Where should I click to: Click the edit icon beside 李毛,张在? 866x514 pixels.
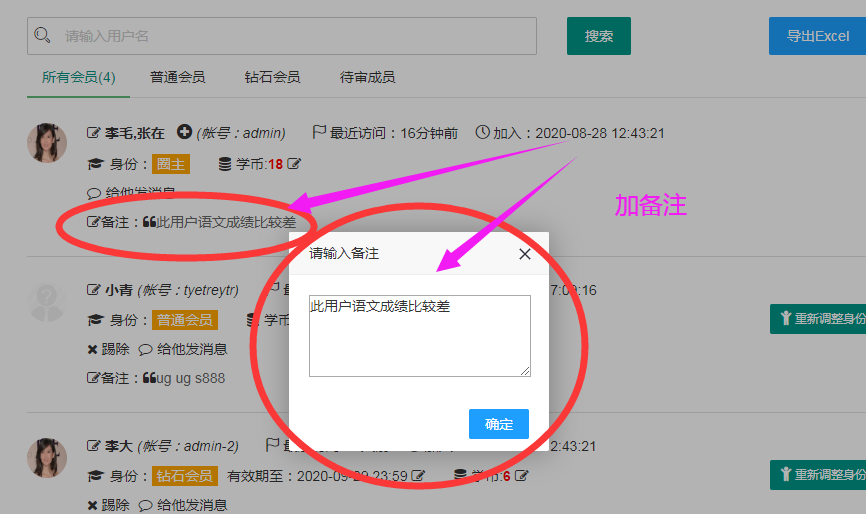coord(94,133)
